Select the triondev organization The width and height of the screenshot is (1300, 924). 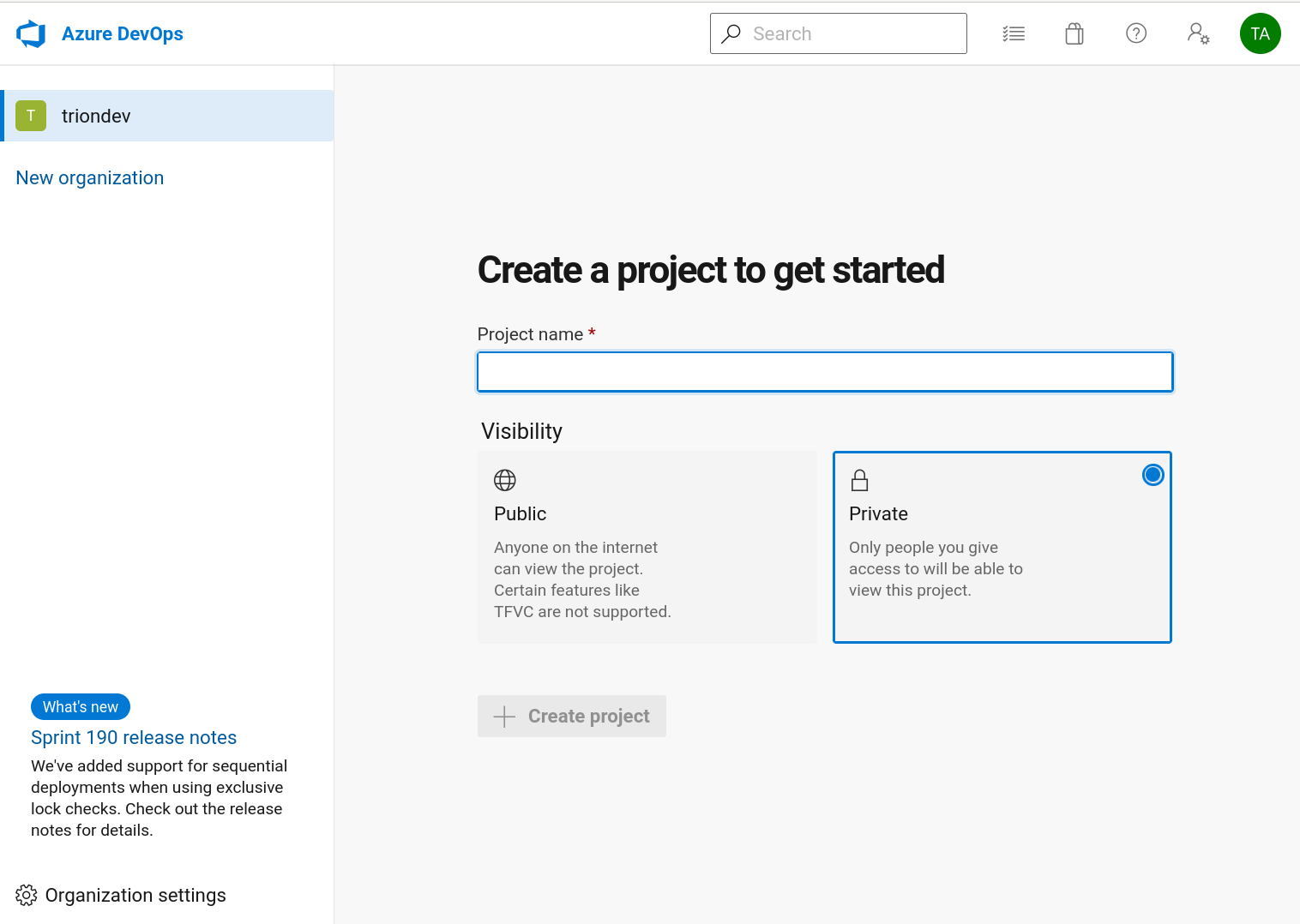coord(167,116)
